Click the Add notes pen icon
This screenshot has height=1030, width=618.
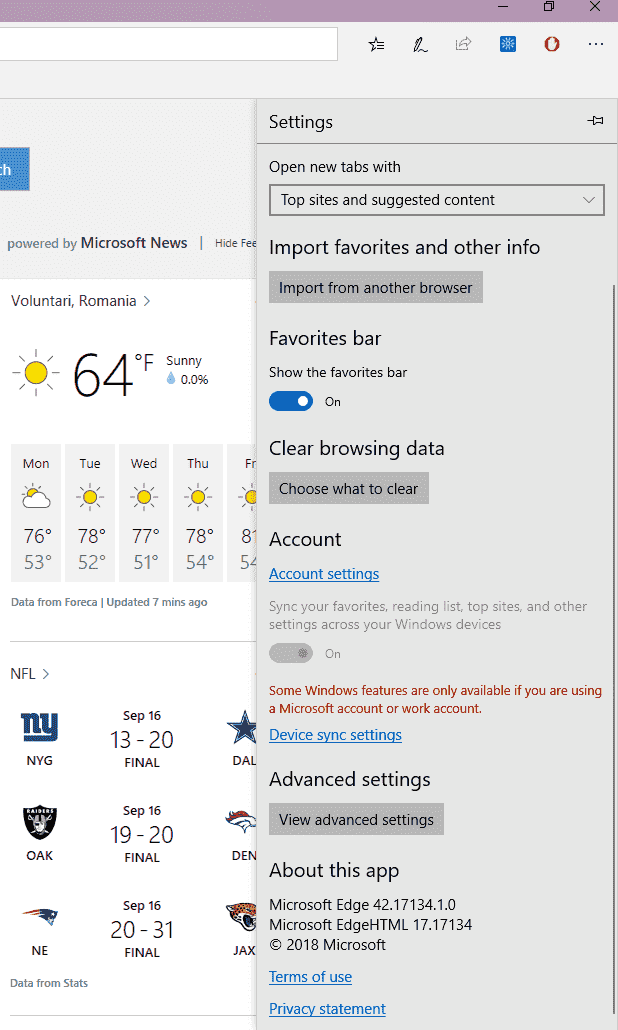pos(420,44)
